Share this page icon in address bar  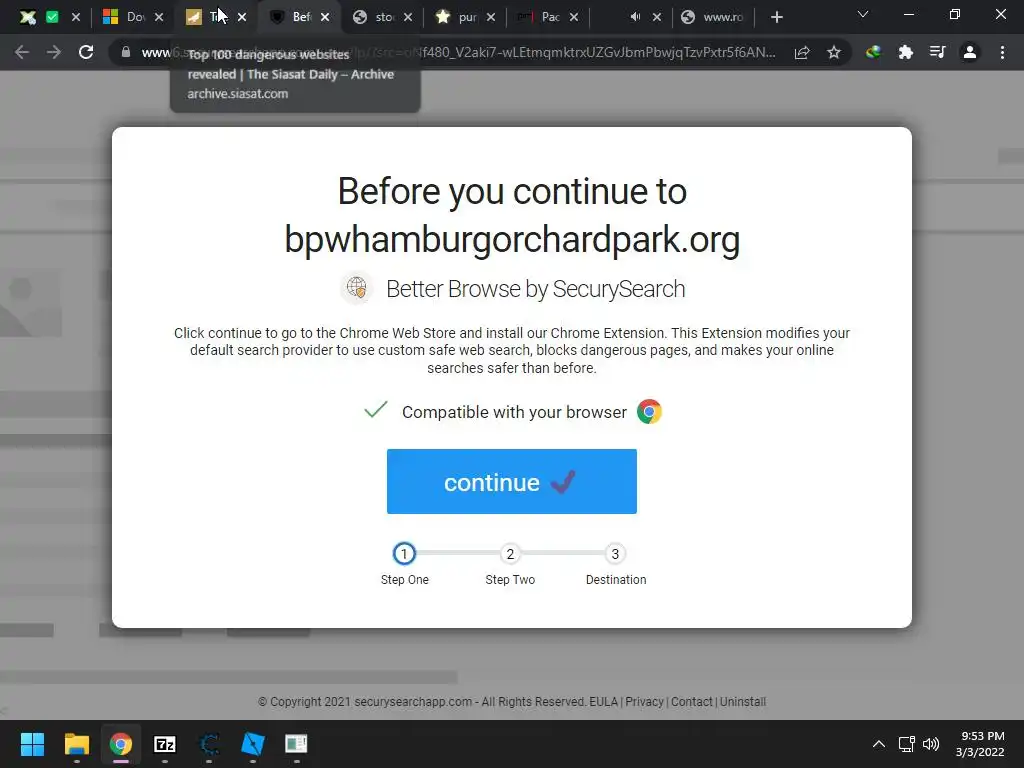pos(802,52)
